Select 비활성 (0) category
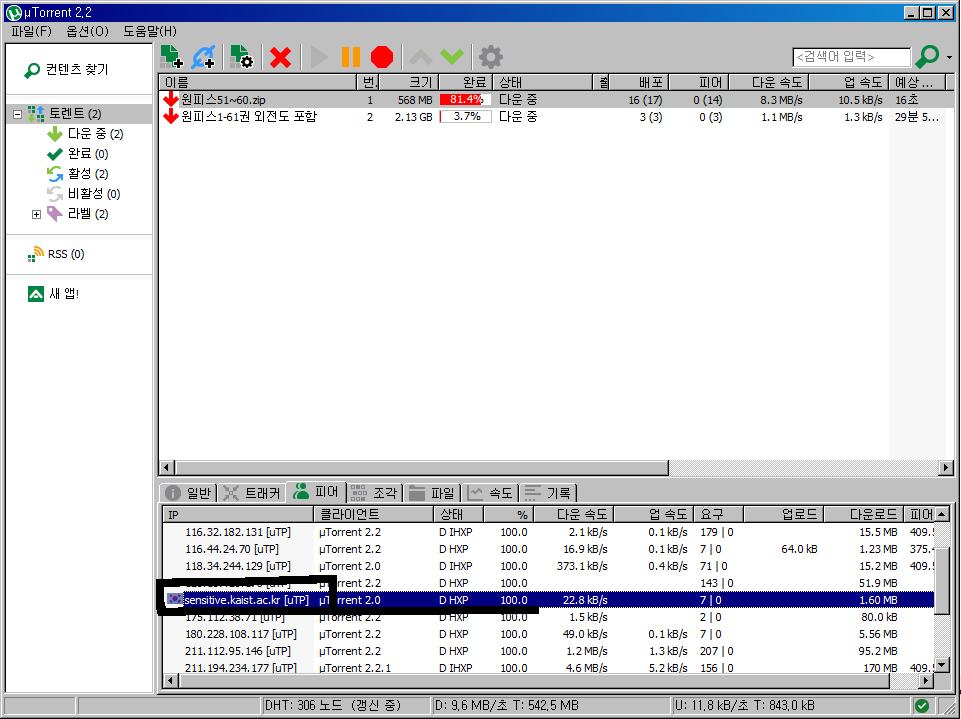This screenshot has height=719, width=961. pyautogui.click(x=83, y=194)
